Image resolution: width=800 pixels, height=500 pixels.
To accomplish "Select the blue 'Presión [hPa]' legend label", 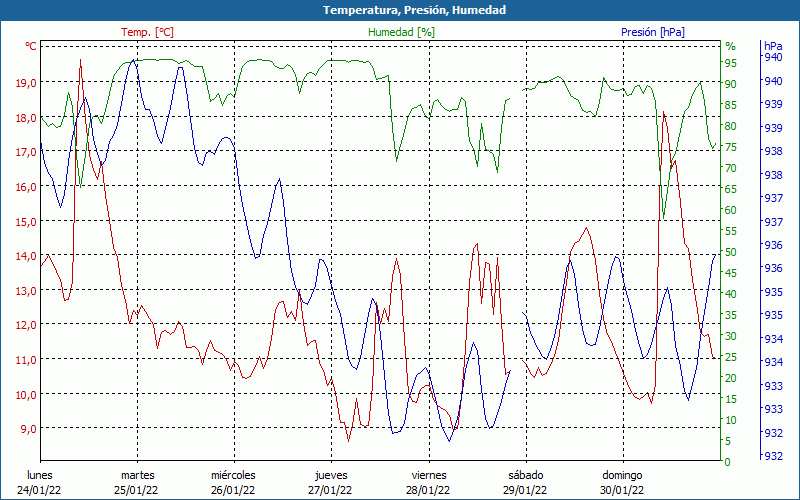I will tap(653, 32).
